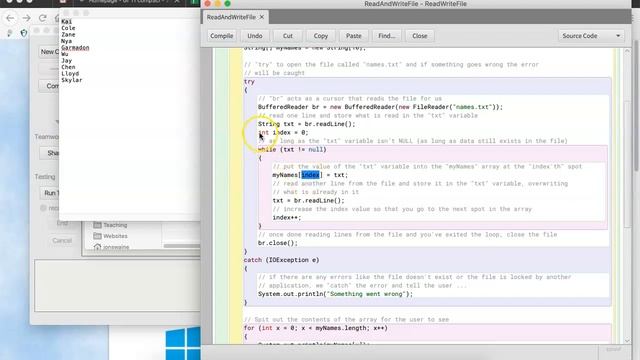
Task: Click the Close button in the editor toolbar
Action: pos(420,36)
